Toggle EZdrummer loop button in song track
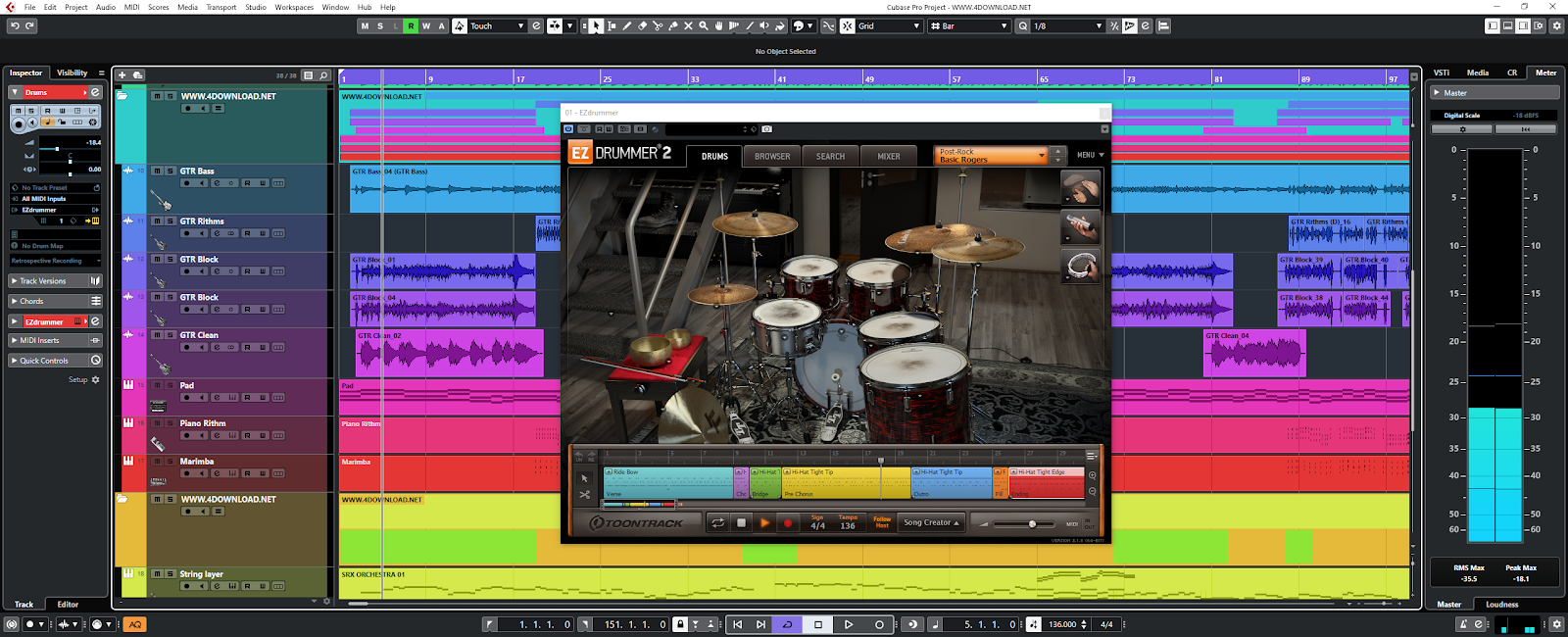 [x=717, y=523]
